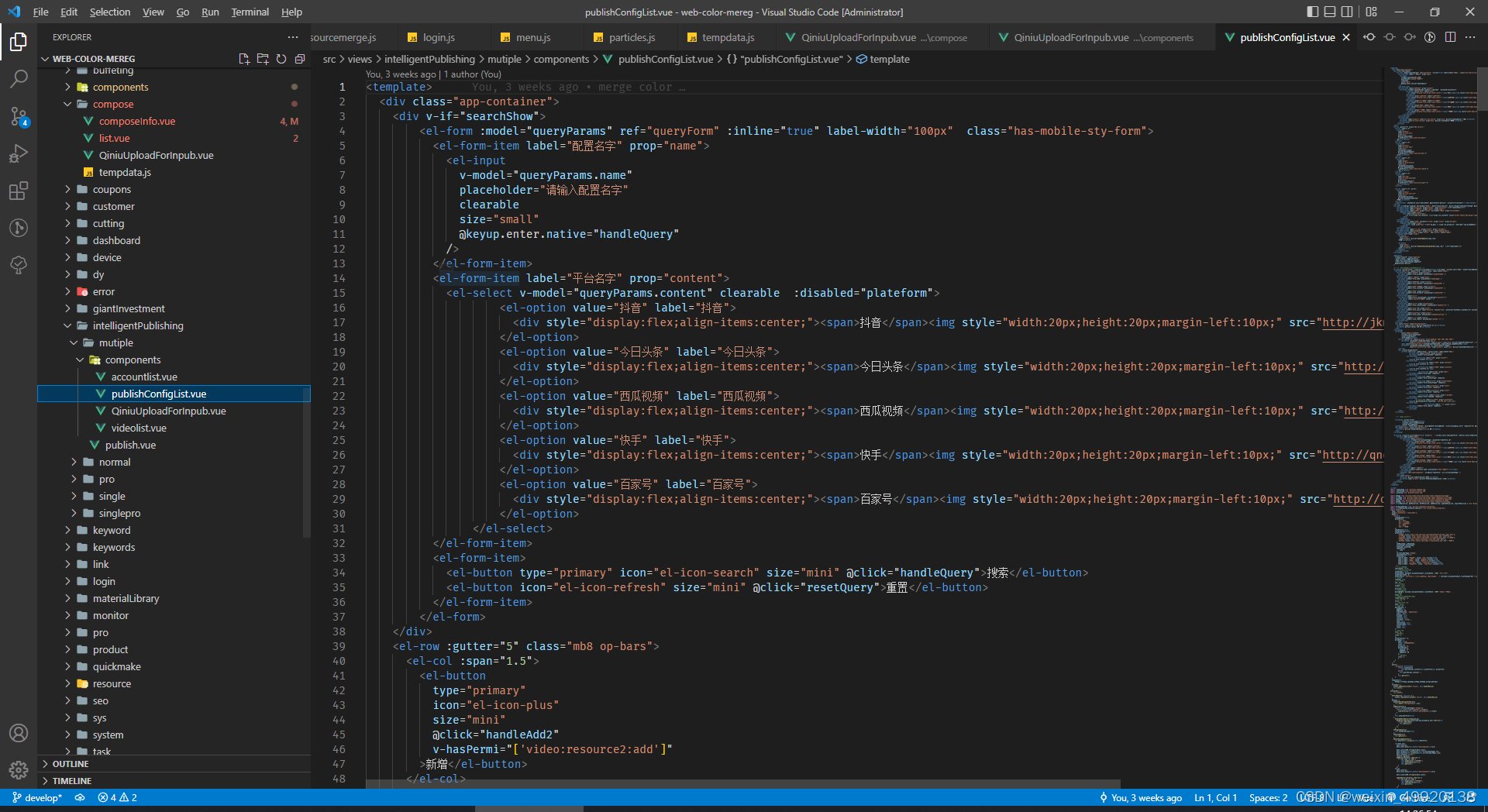Open the Explorer view in activity bar
The width and height of the screenshot is (1488, 812).
[19, 41]
